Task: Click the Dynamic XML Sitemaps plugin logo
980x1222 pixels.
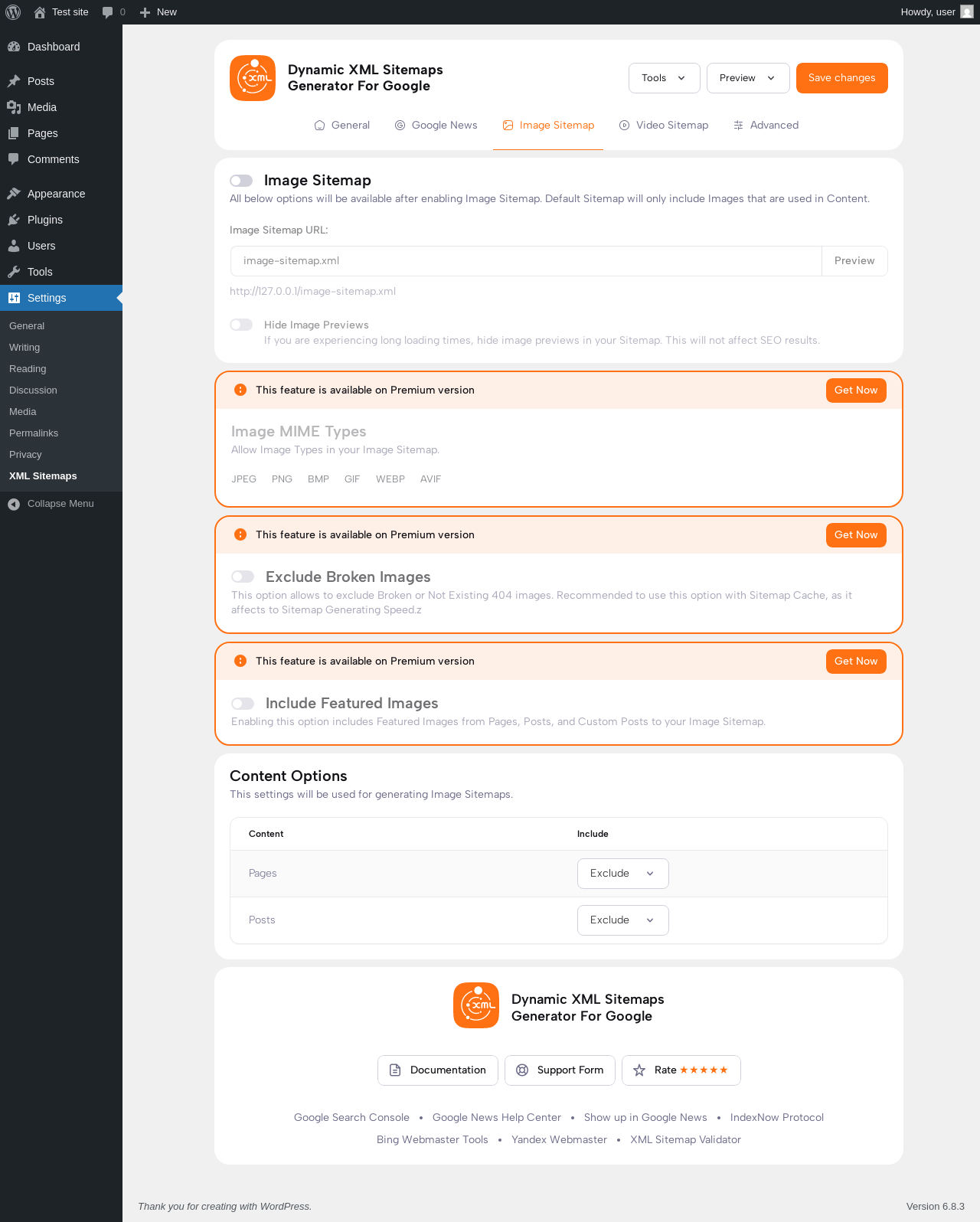Action: [253, 78]
